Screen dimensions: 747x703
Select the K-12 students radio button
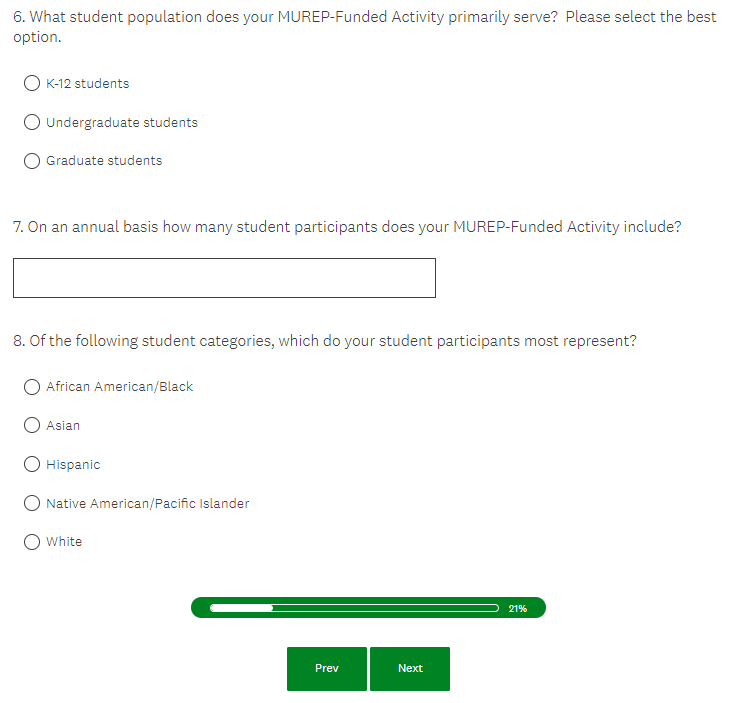point(32,84)
